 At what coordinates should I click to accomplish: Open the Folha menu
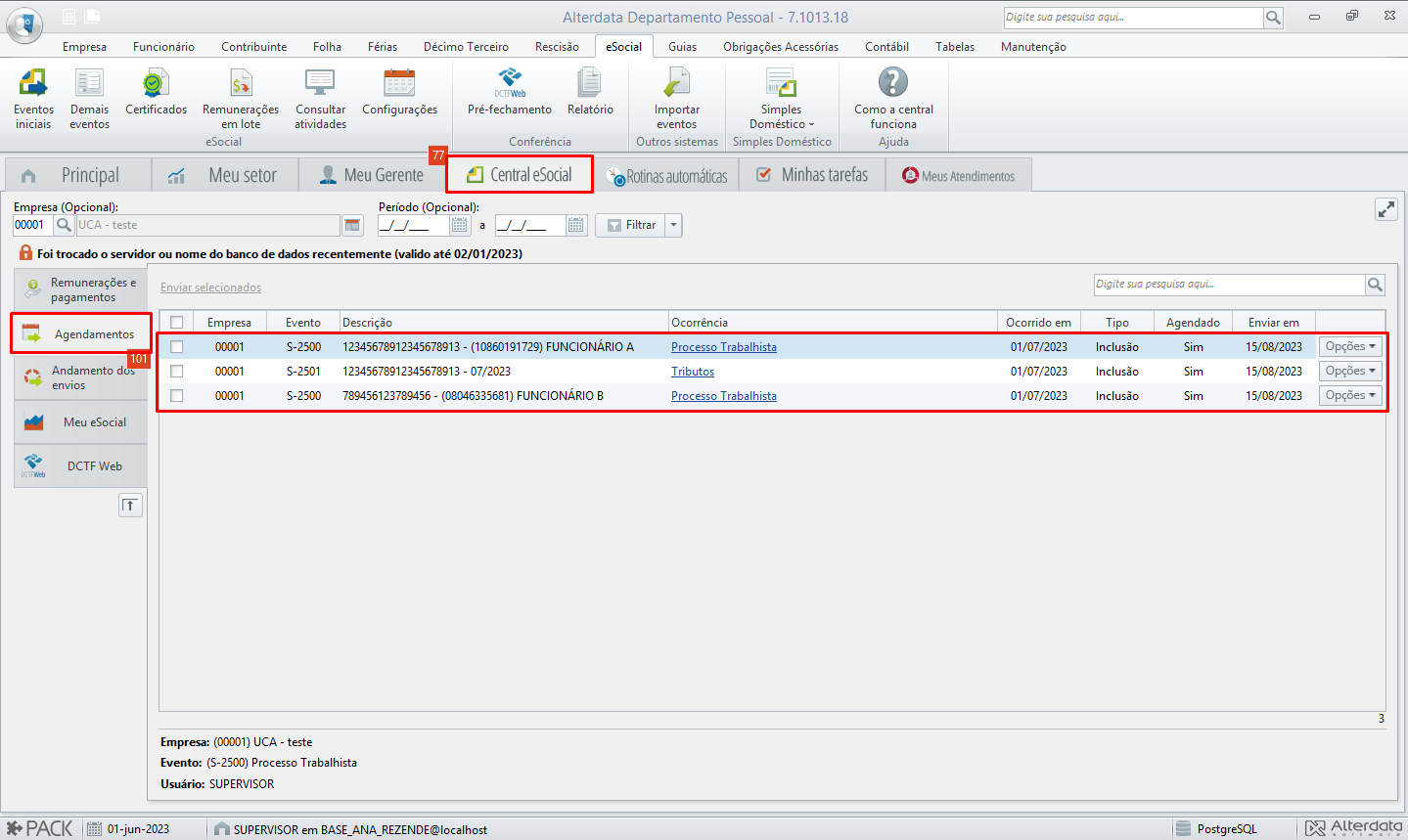(x=327, y=47)
